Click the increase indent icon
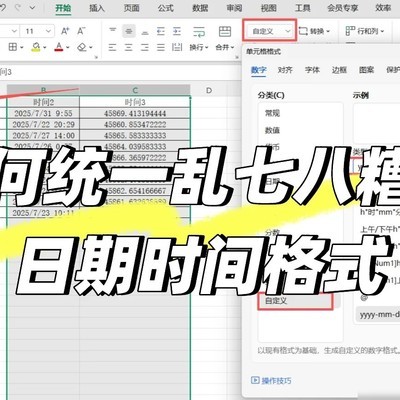 [177, 31]
